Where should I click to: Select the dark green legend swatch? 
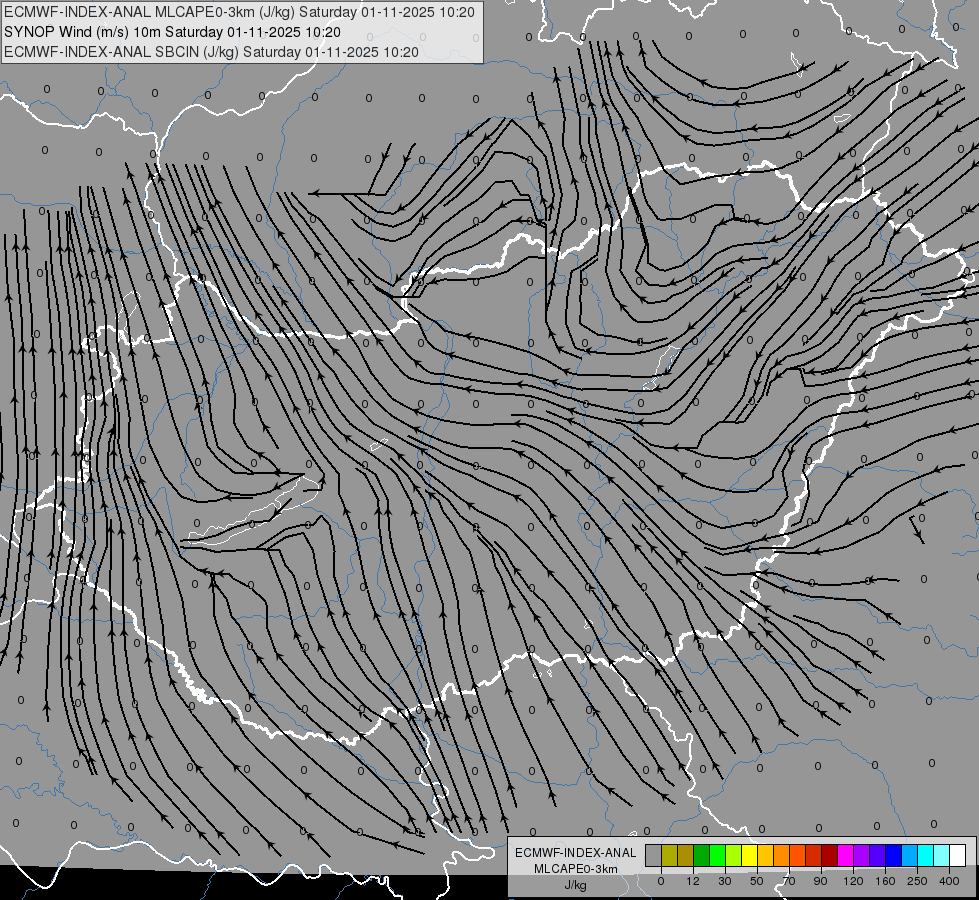pyautogui.click(x=701, y=856)
